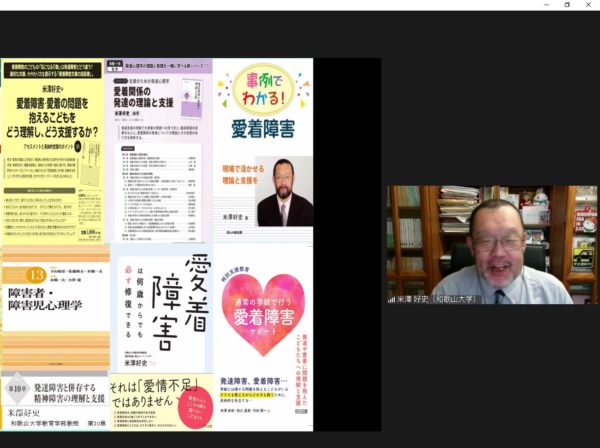The width and height of the screenshot is (600, 448).
Task: Click the pink circle sticker on yellow banner
Action: click(x=195, y=407)
